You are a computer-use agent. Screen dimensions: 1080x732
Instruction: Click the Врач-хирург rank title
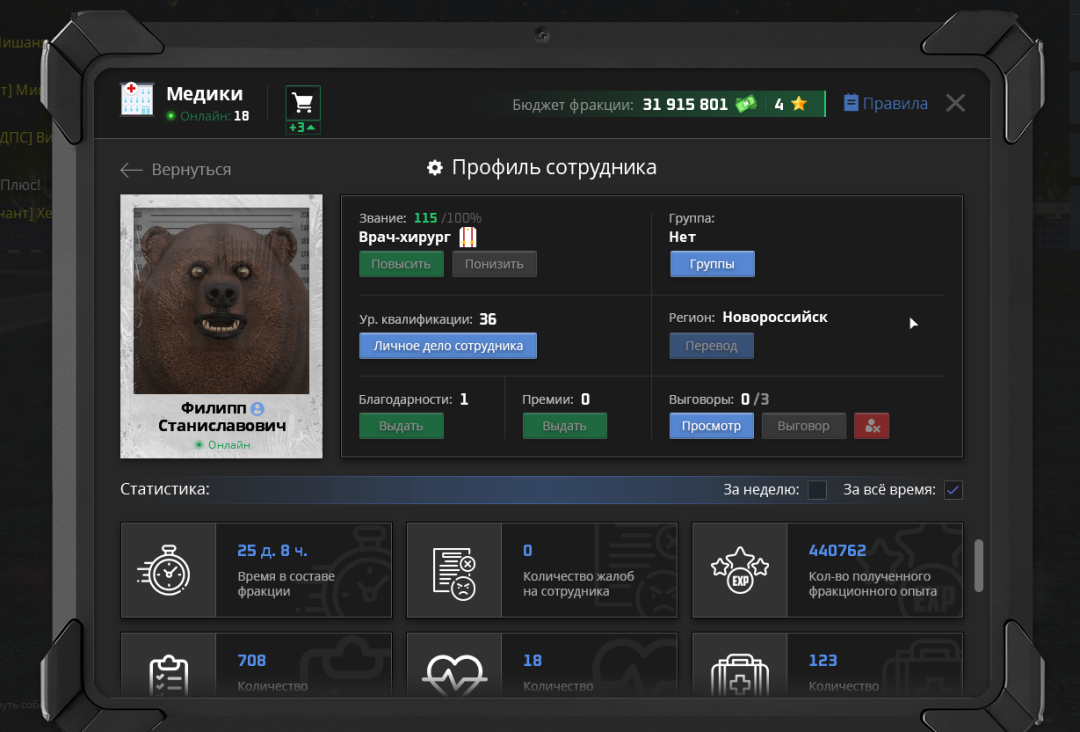405,237
